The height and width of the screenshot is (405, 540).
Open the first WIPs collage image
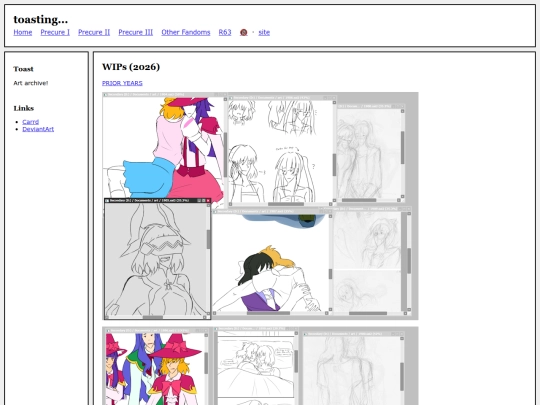click(x=260, y=206)
